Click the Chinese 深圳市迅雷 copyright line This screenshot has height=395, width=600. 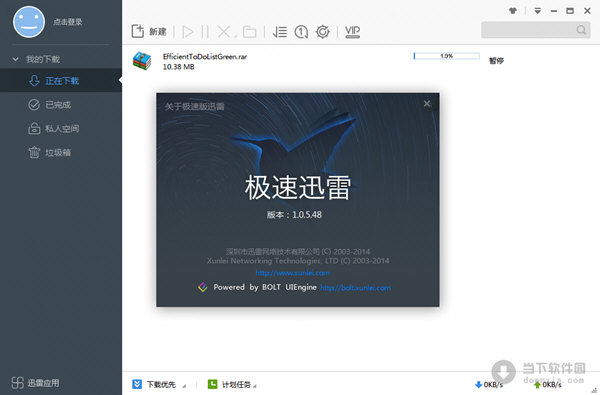pyautogui.click(x=298, y=251)
